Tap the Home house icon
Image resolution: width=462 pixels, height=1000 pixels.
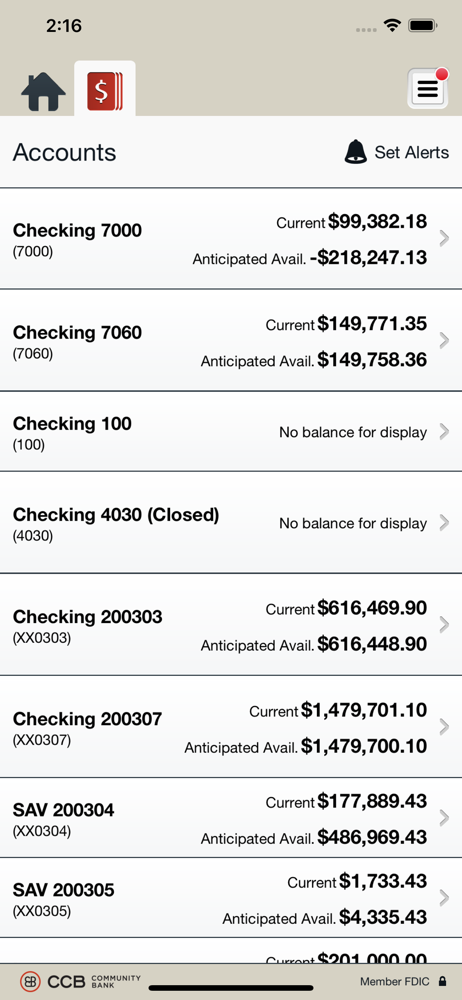[x=43, y=92]
